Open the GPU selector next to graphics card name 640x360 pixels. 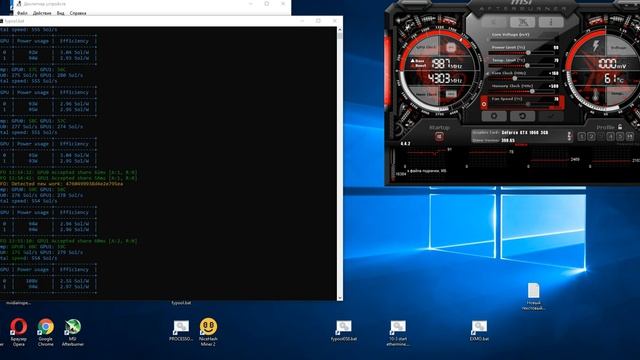pos(569,136)
